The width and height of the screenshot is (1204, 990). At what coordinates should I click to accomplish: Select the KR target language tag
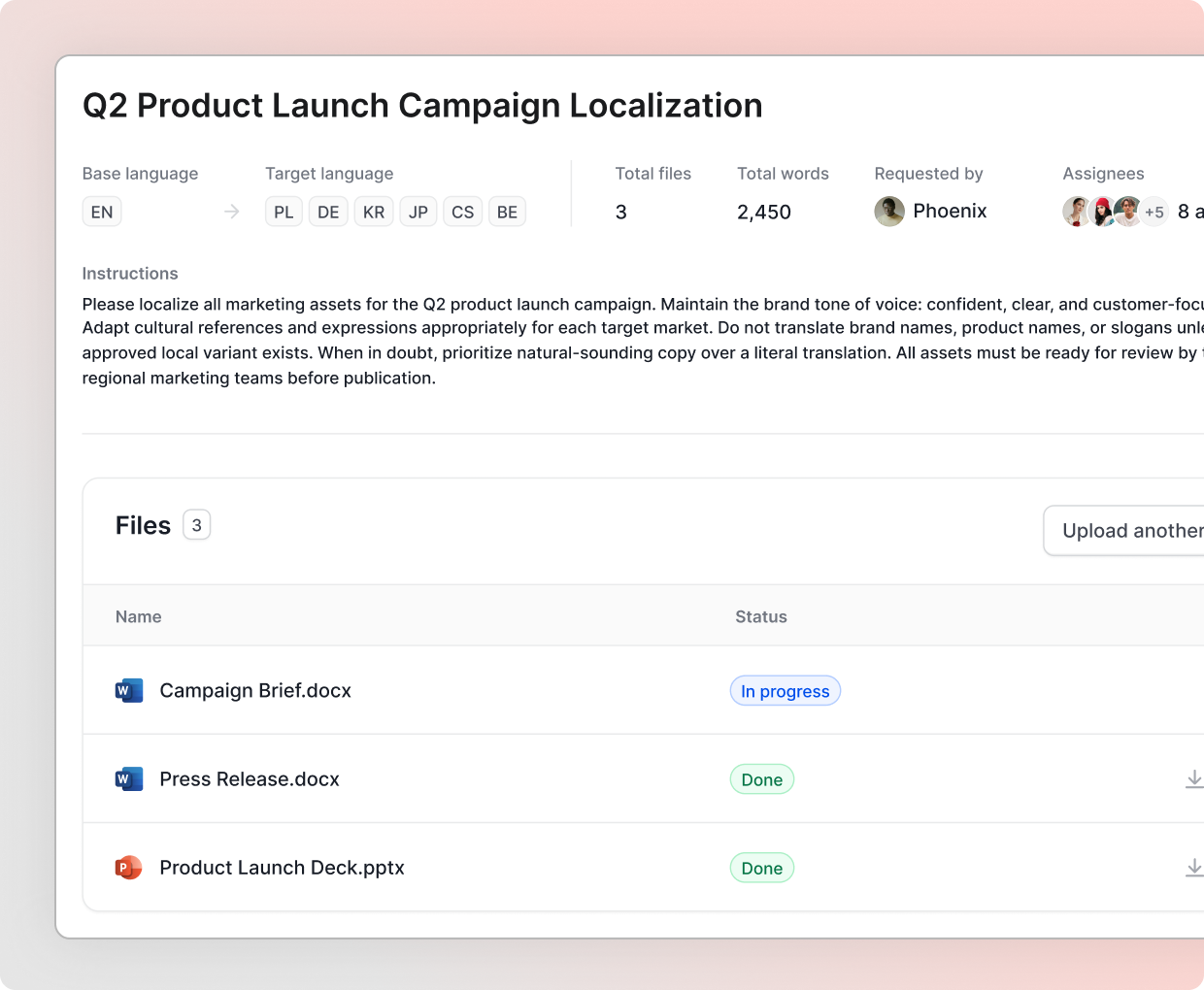pos(374,212)
